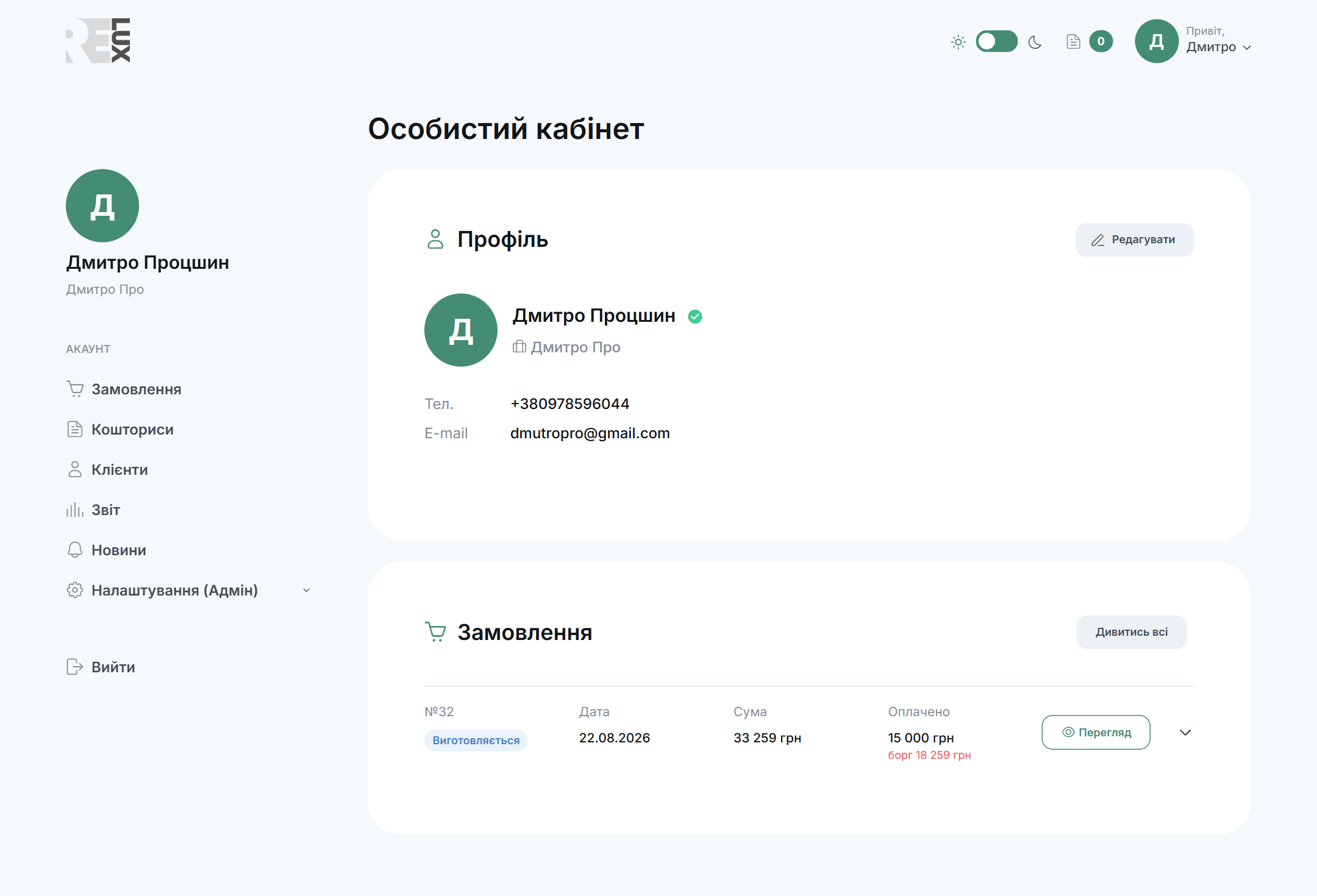Click the red debt text борг 18 259 грн
Viewport: 1317px width, 896px height.
pos(929,755)
